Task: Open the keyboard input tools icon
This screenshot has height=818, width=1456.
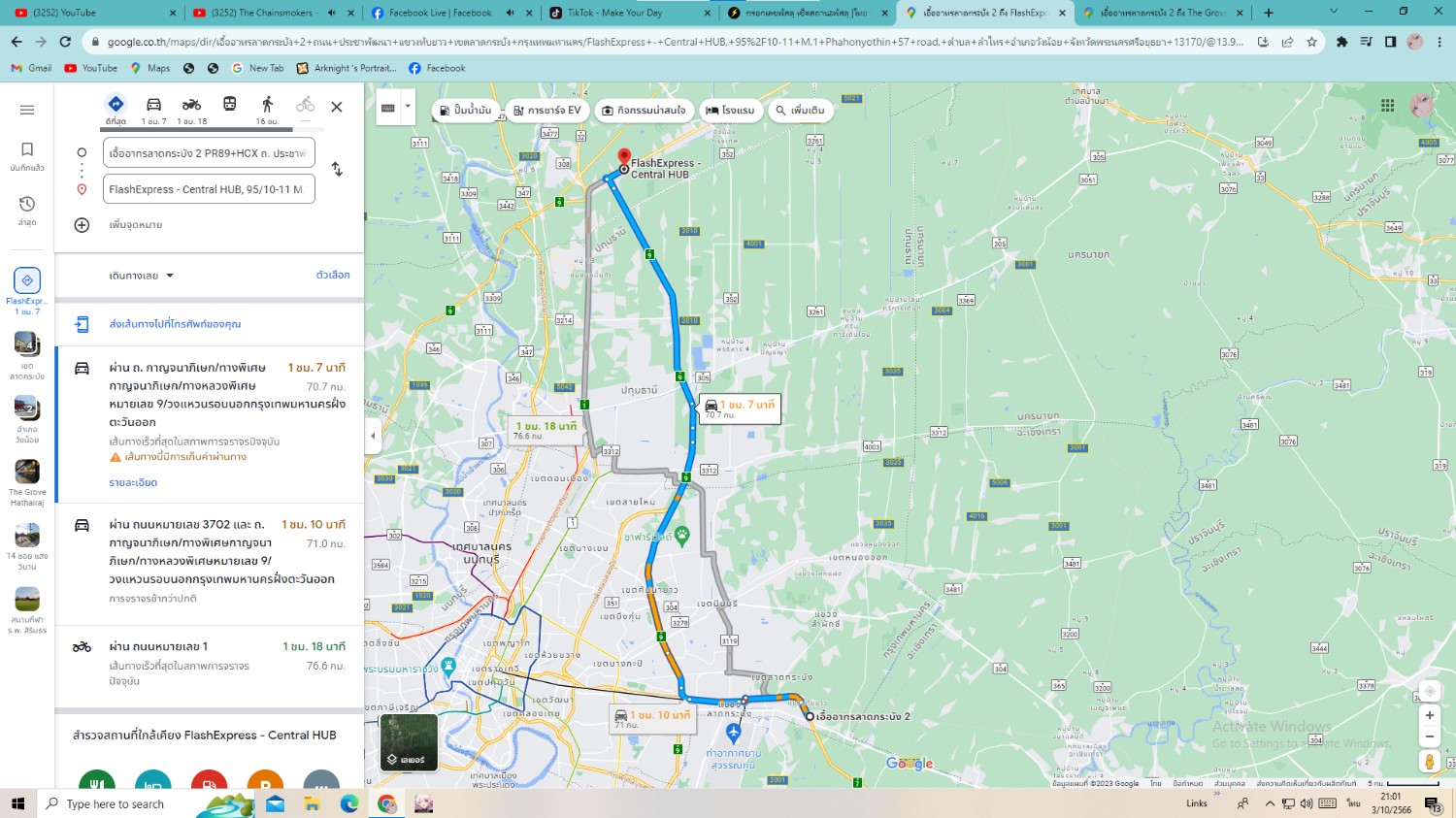Action: pyautogui.click(x=388, y=108)
